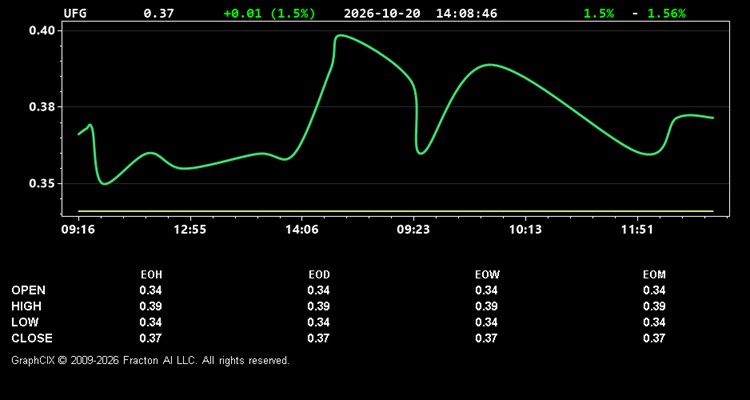750x400 pixels.
Task: Select the 14:06 time axis label
Action: 302,230
